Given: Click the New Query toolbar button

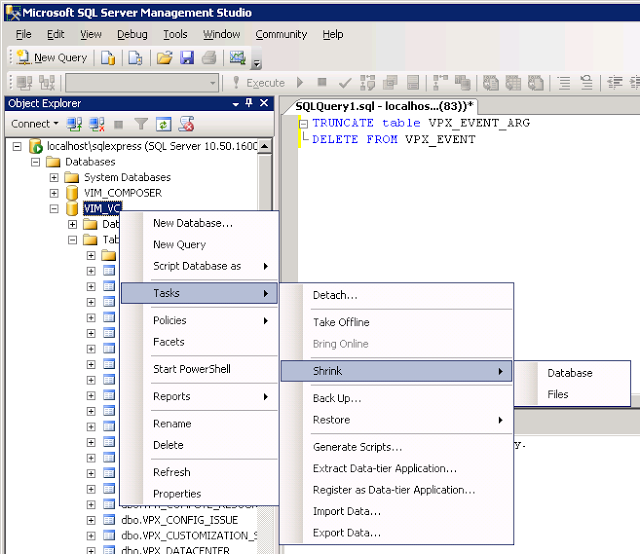Looking at the screenshot, I should (x=50, y=58).
